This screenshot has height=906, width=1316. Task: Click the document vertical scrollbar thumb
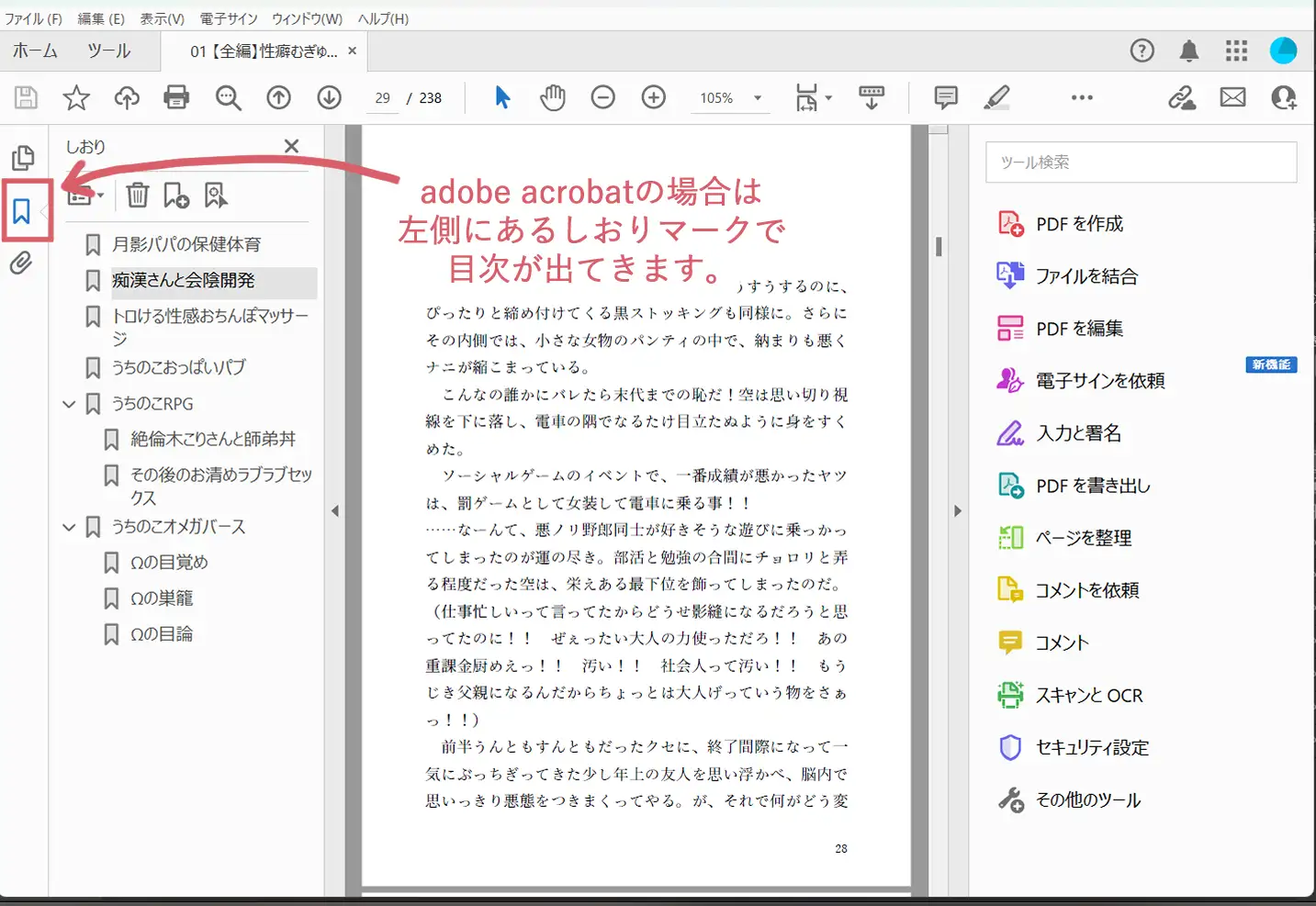coord(939,247)
